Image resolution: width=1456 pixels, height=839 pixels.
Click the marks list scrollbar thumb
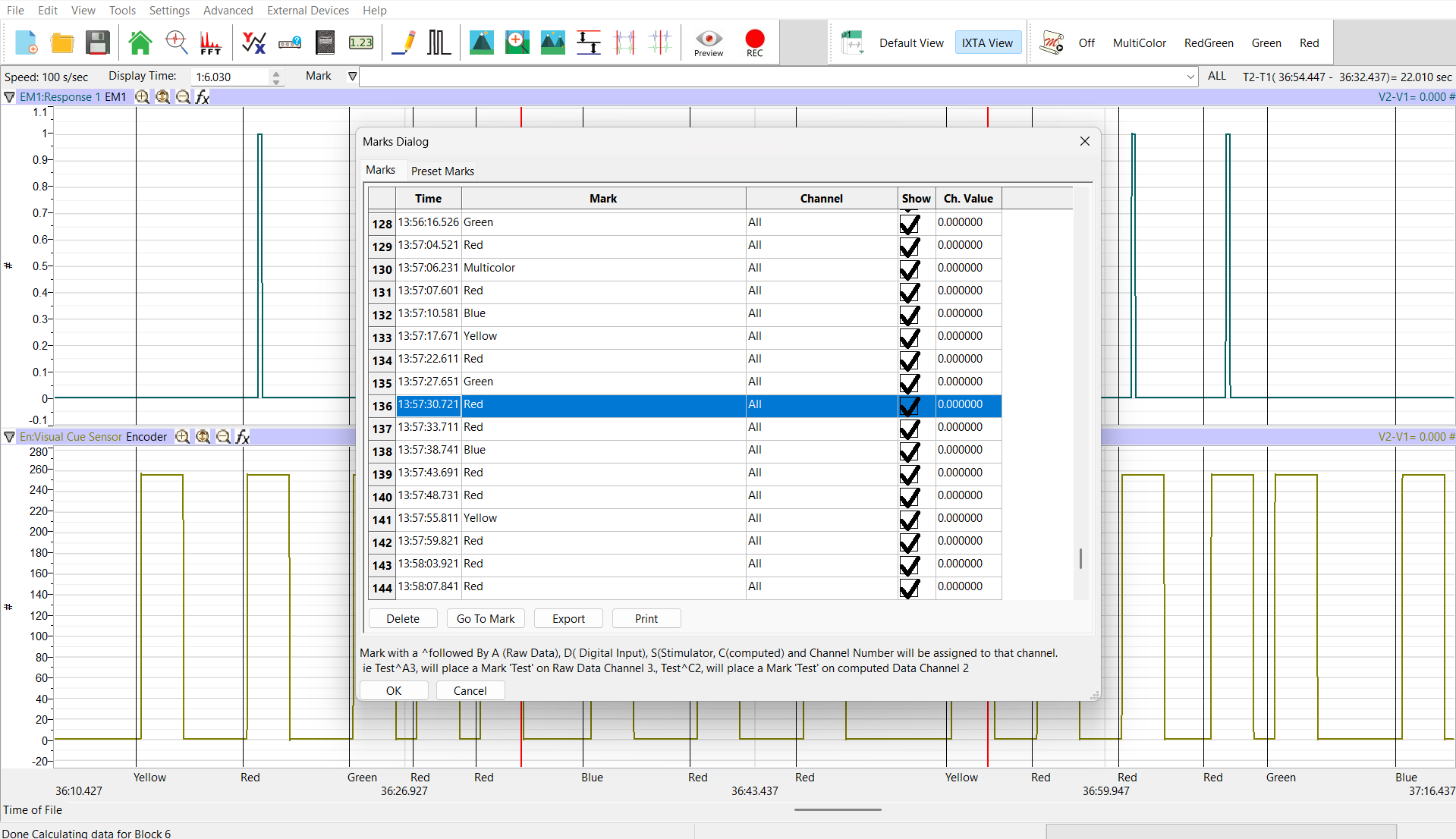(x=1080, y=558)
